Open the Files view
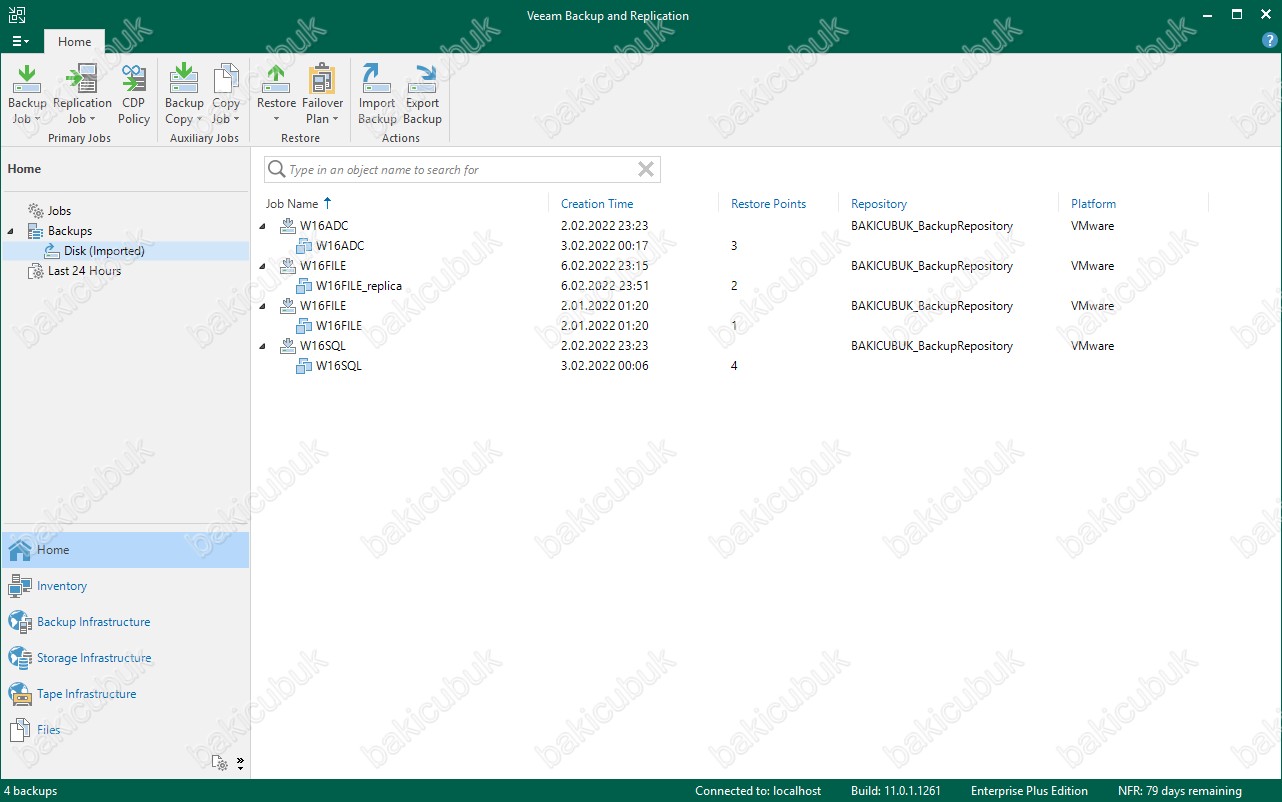Image resolution: width=1282 pixels, height=802 pixels. pos(125,730)
